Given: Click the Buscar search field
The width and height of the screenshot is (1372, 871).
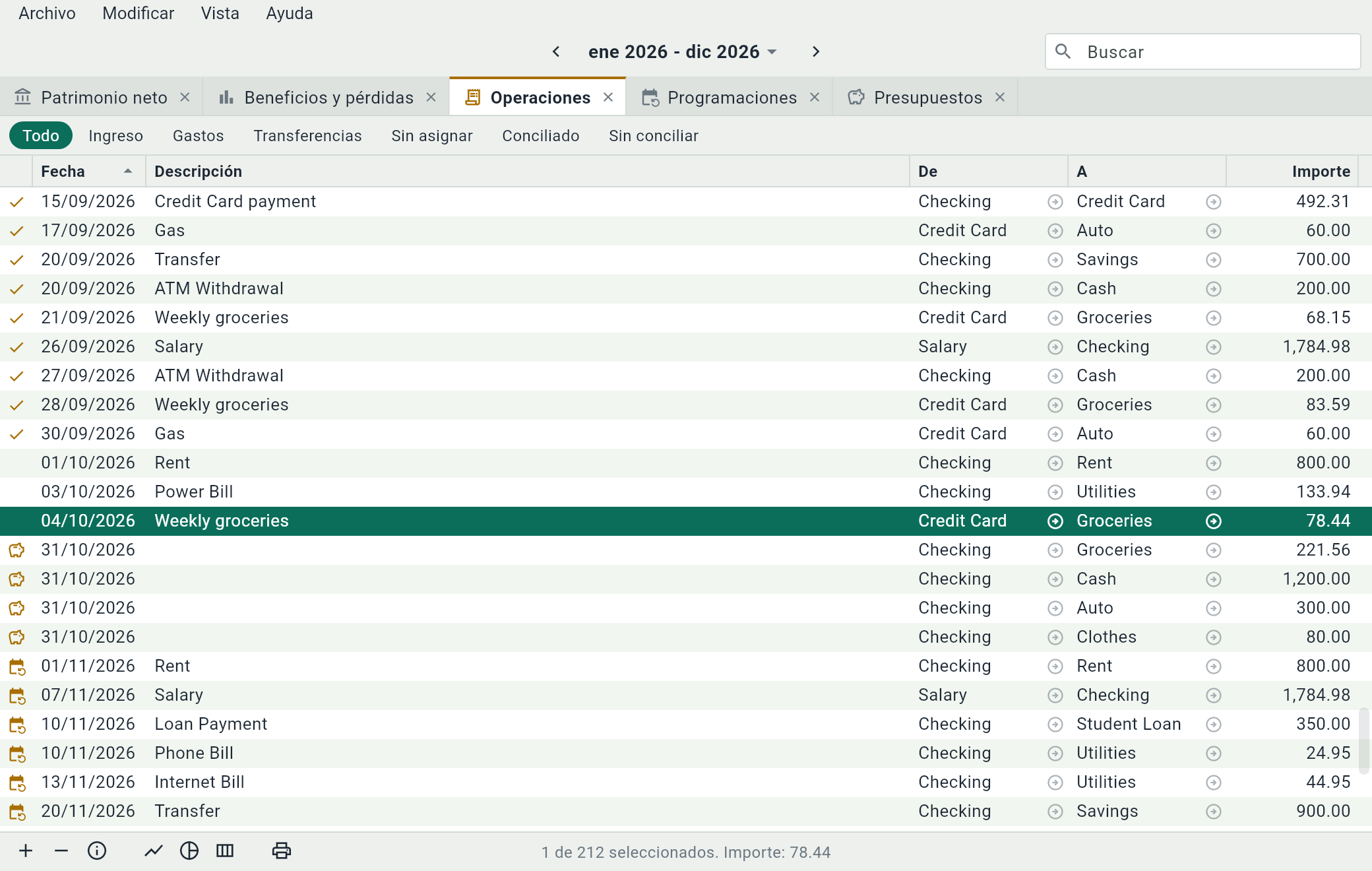Looking at the screenshot, I should point(1202,51).
